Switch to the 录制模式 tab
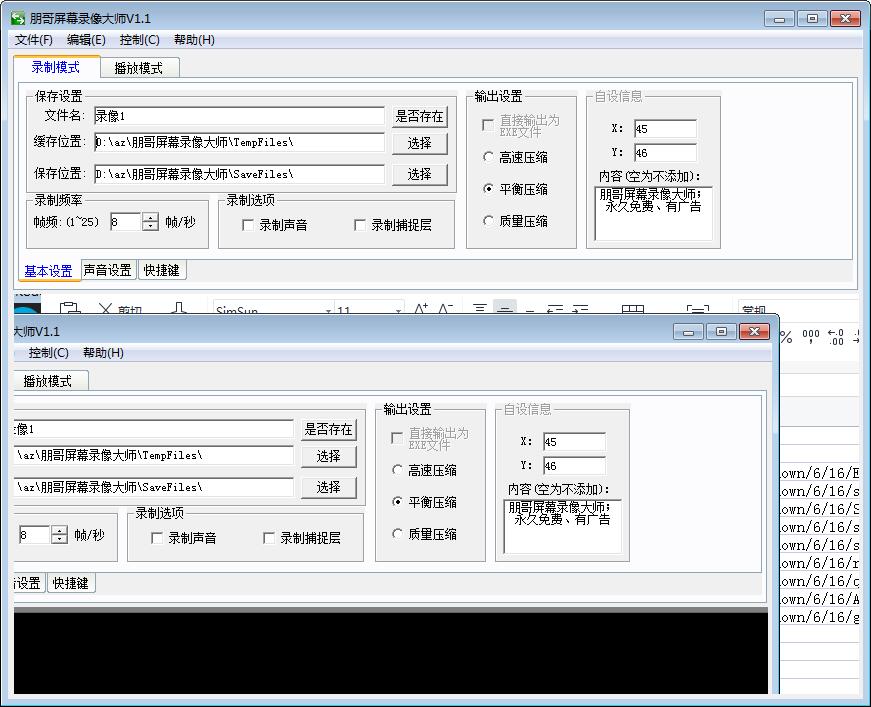The width and height of the screenshot is (871, 707). coord(56,67)
